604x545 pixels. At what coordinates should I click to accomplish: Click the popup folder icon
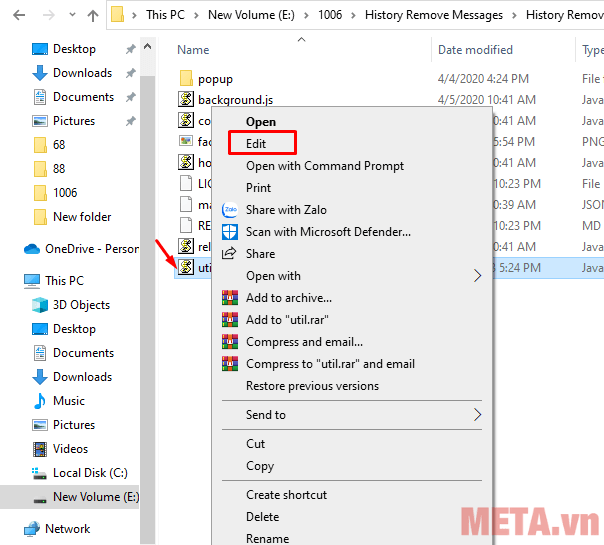click(x=186, y=78)
